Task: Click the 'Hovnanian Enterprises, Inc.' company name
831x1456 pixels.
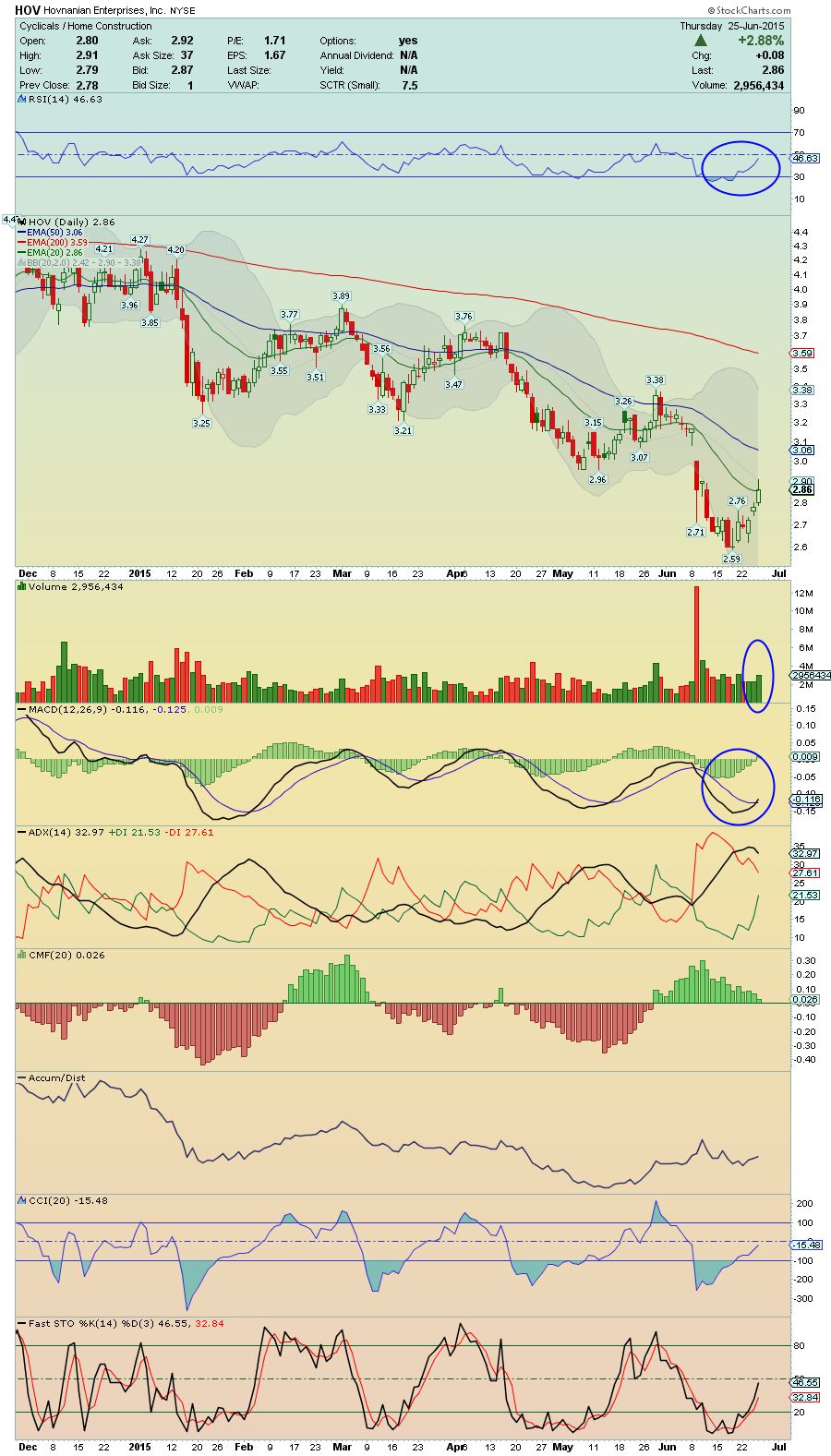Action: (103, 12)
